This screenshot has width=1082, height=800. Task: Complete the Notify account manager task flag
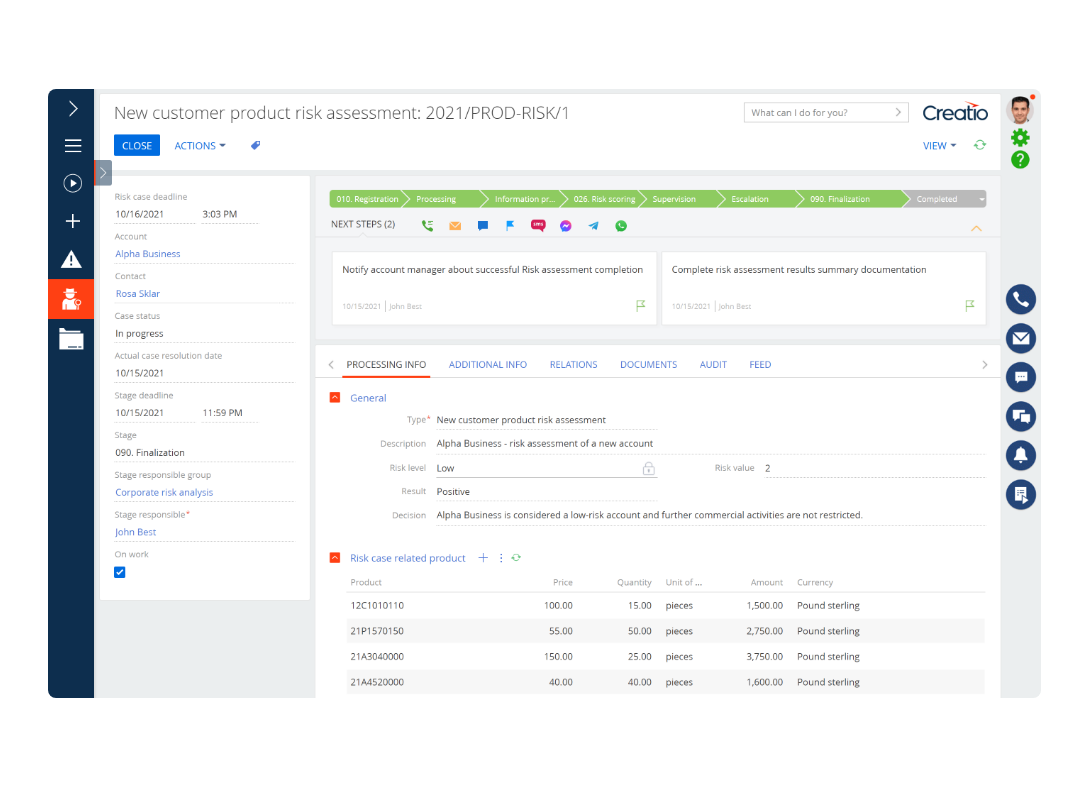tap(640, 305)
